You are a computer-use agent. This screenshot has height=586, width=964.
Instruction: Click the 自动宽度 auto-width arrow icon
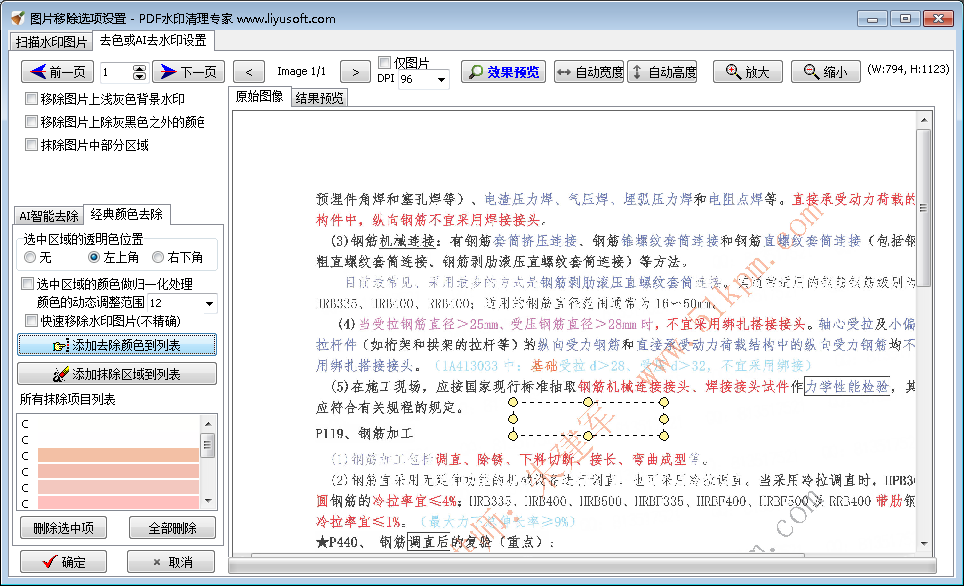[x=563, y=71]
